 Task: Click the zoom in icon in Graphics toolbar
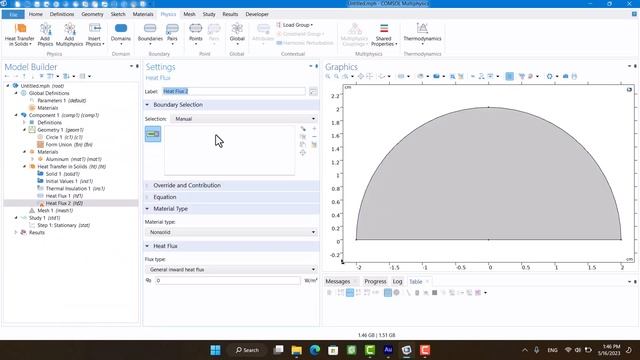[x=328, y=76]
